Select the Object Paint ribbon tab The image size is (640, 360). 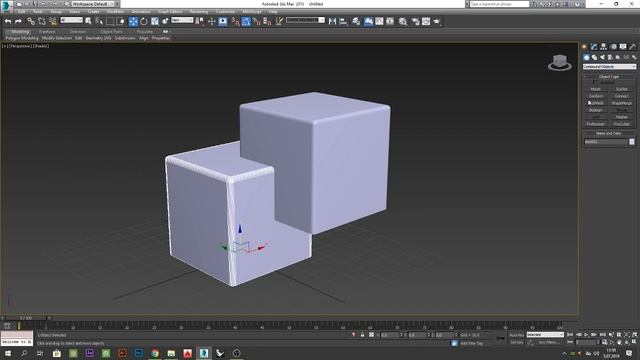[x=111, y=31]
